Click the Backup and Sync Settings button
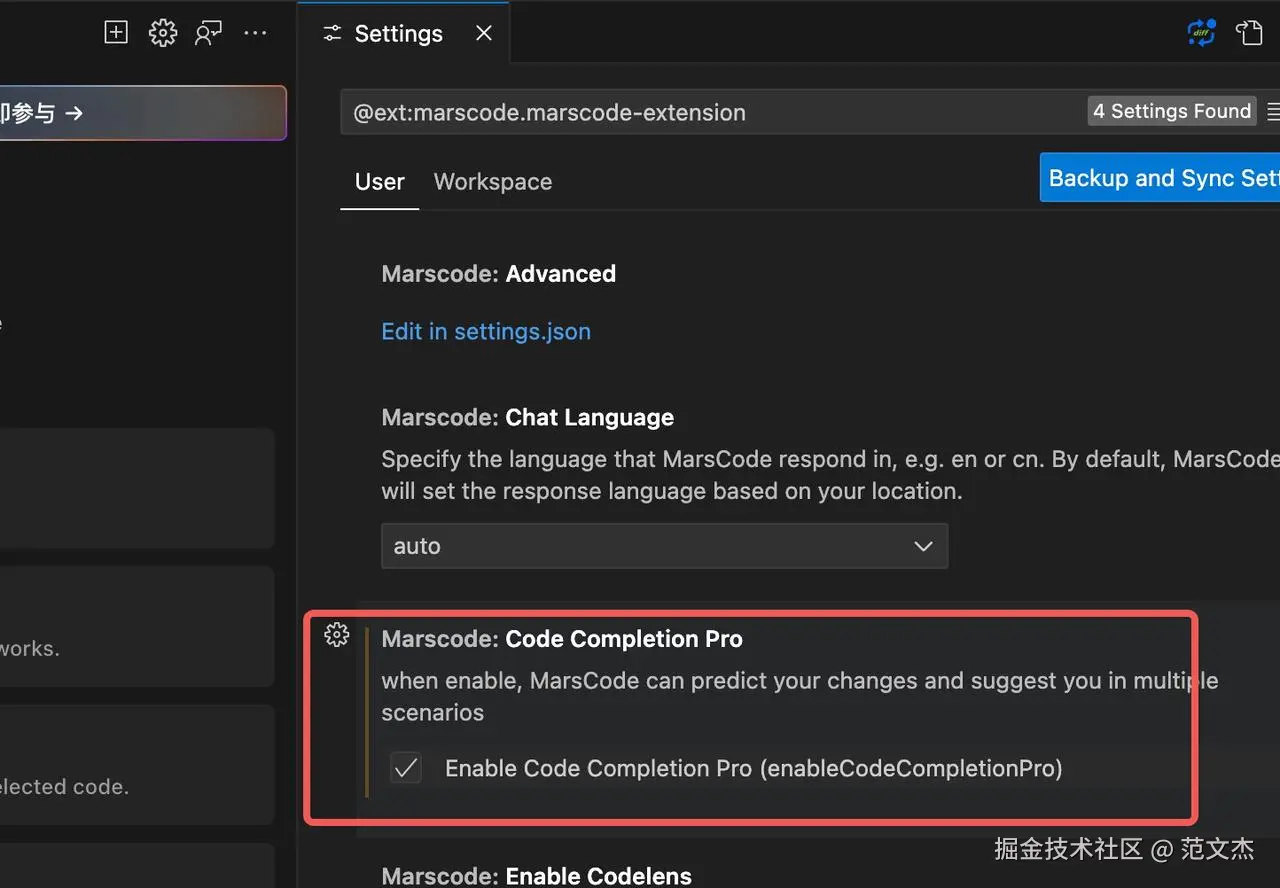Image resolution: width=1280 pixels, height=888 pixels. click(1162, 178)
